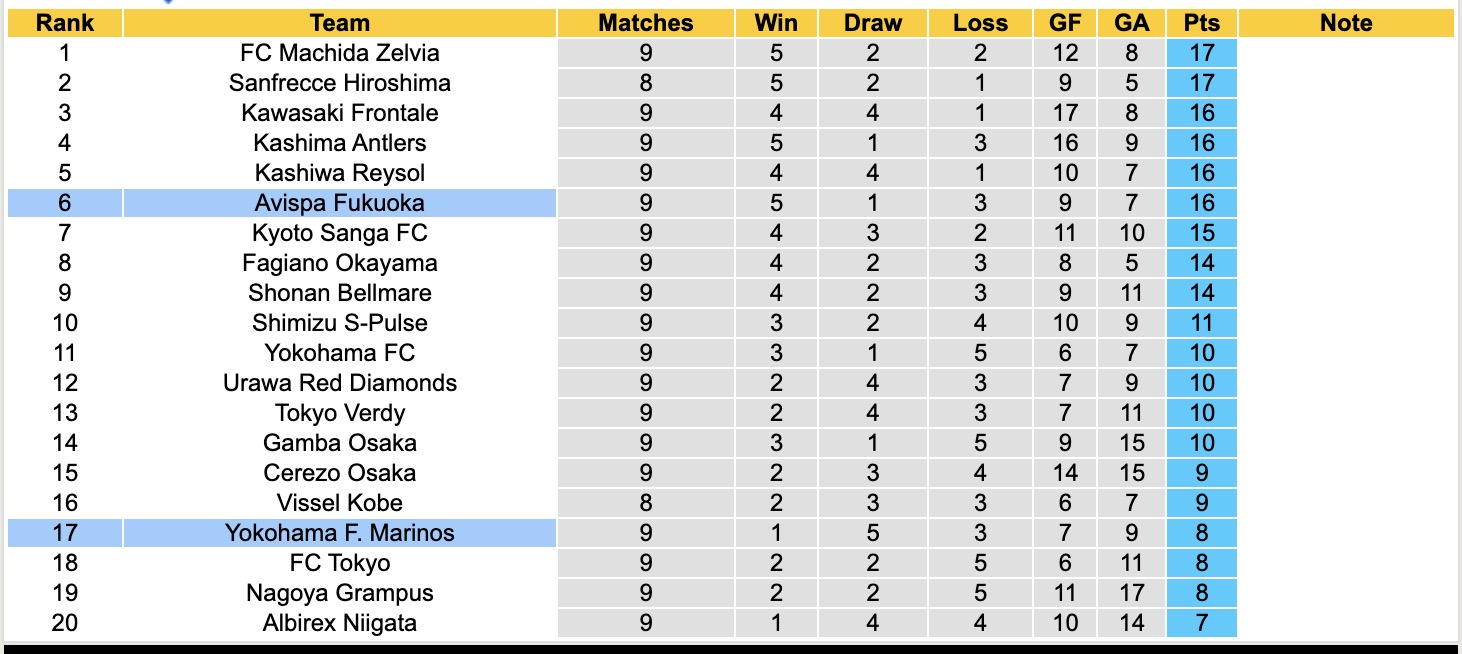The height and width of the screenshot is (654, 1462).
Task: Click the GF column header
Action: tap(1065, 23)
